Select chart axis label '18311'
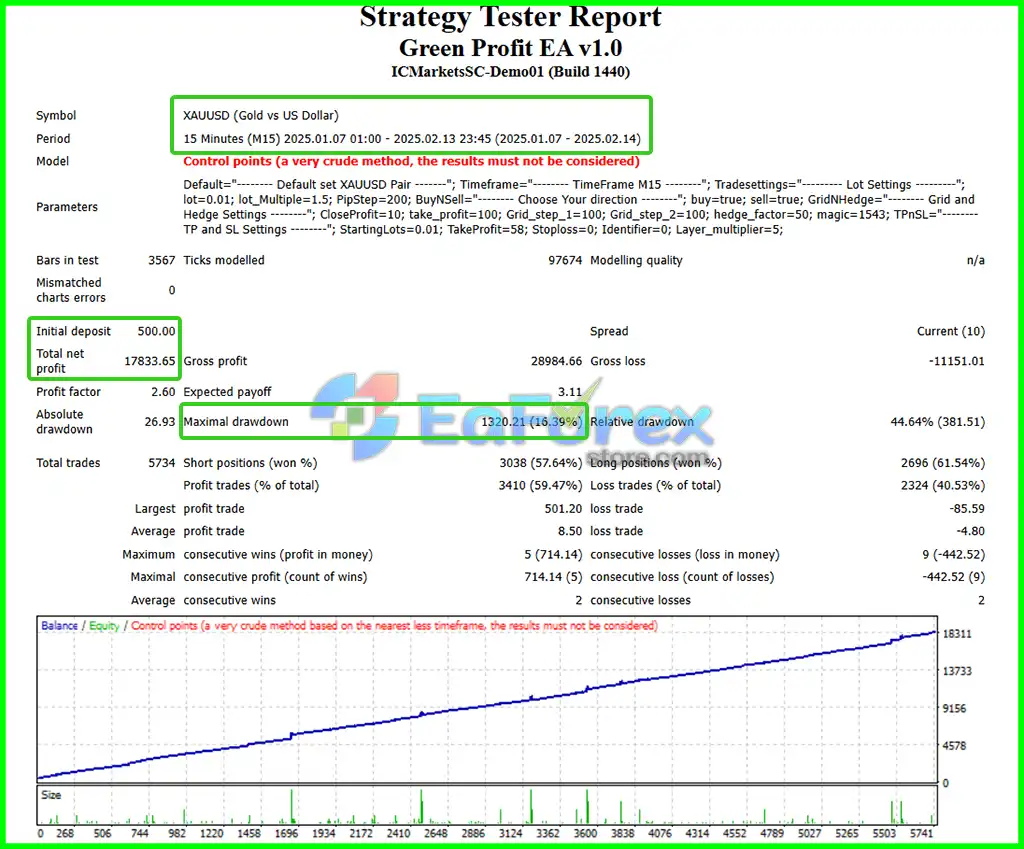 (x=957, y=634)
